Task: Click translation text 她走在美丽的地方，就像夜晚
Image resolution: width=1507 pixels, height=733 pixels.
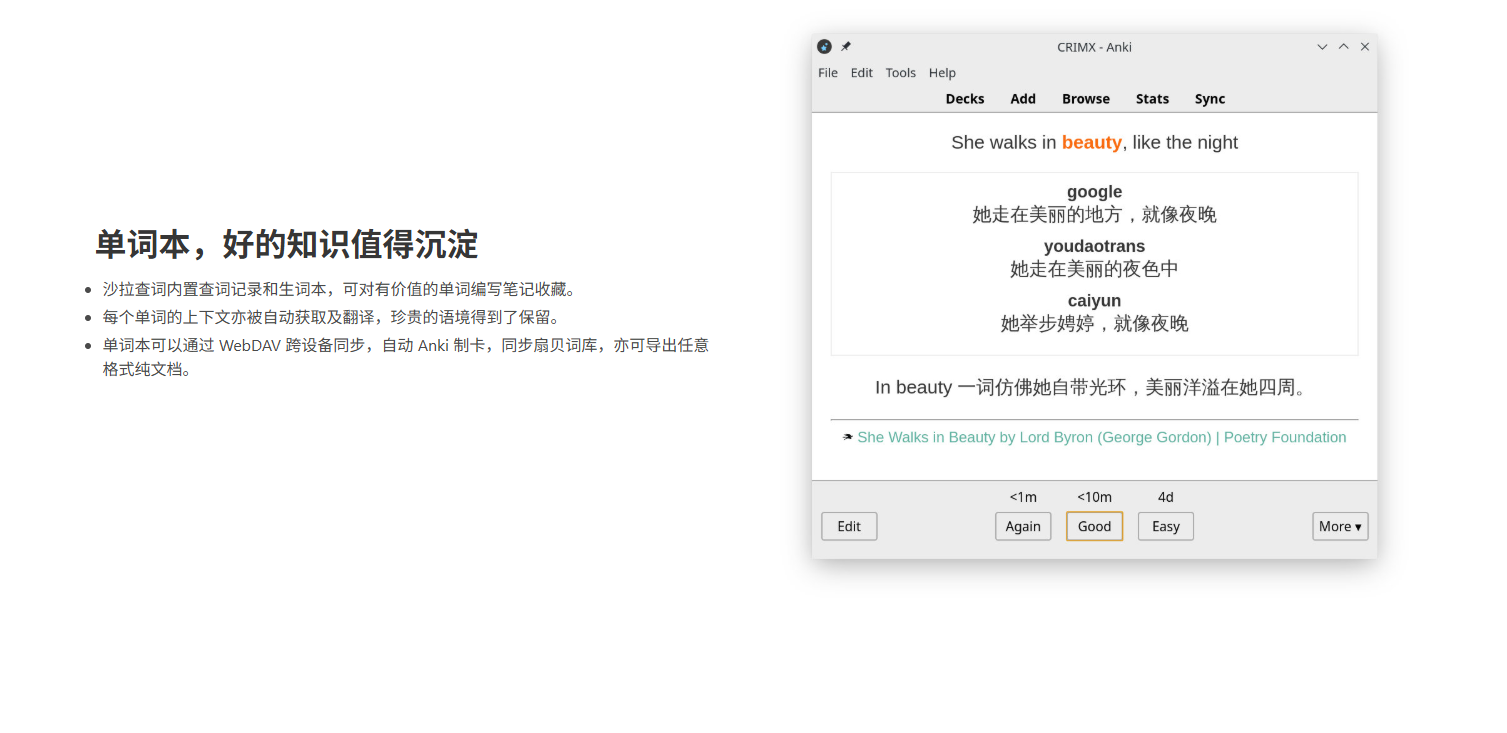Action: pos(1094,215)
